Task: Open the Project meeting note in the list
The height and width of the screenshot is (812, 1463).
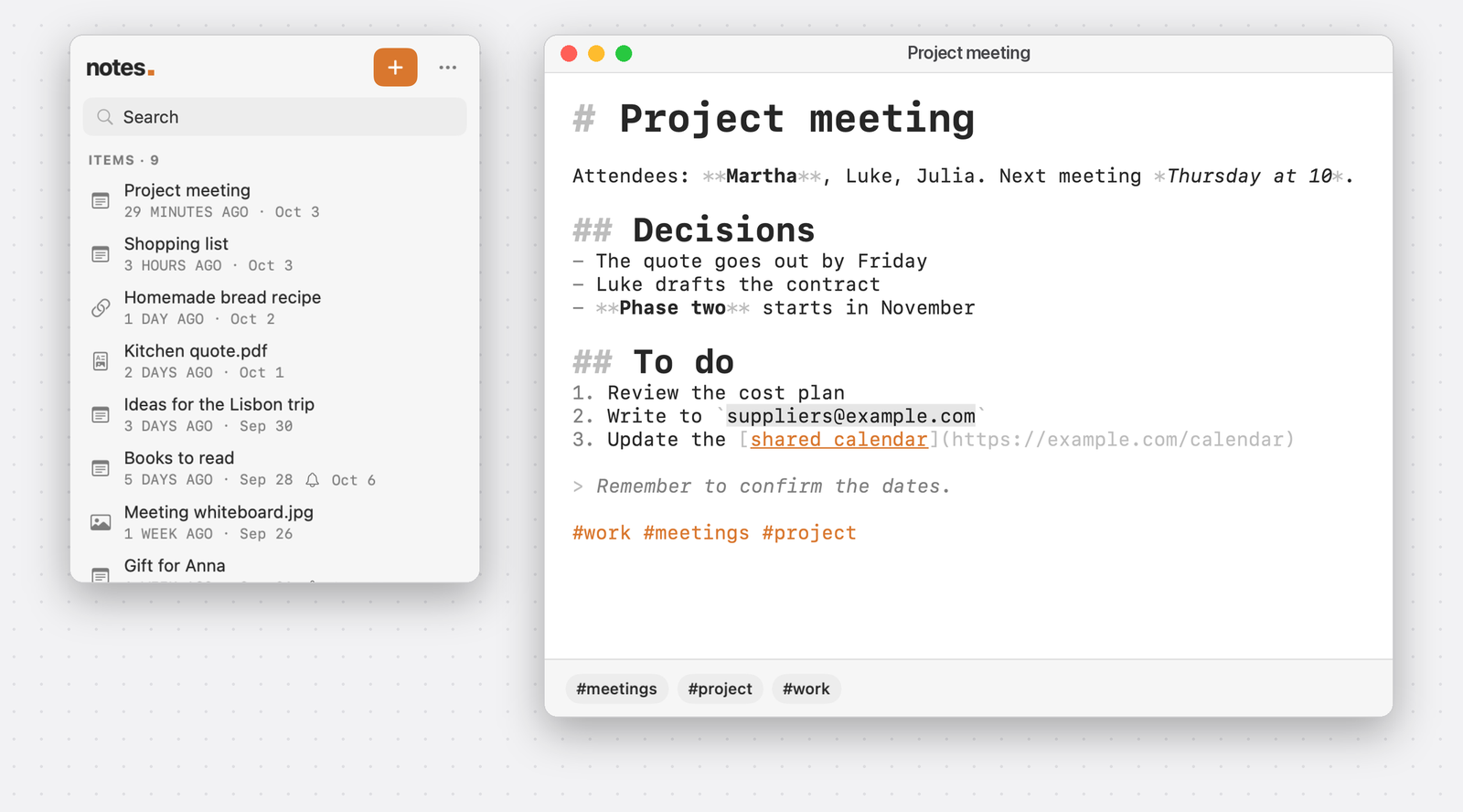Action: pyautogui.click(x=275, y=200)
